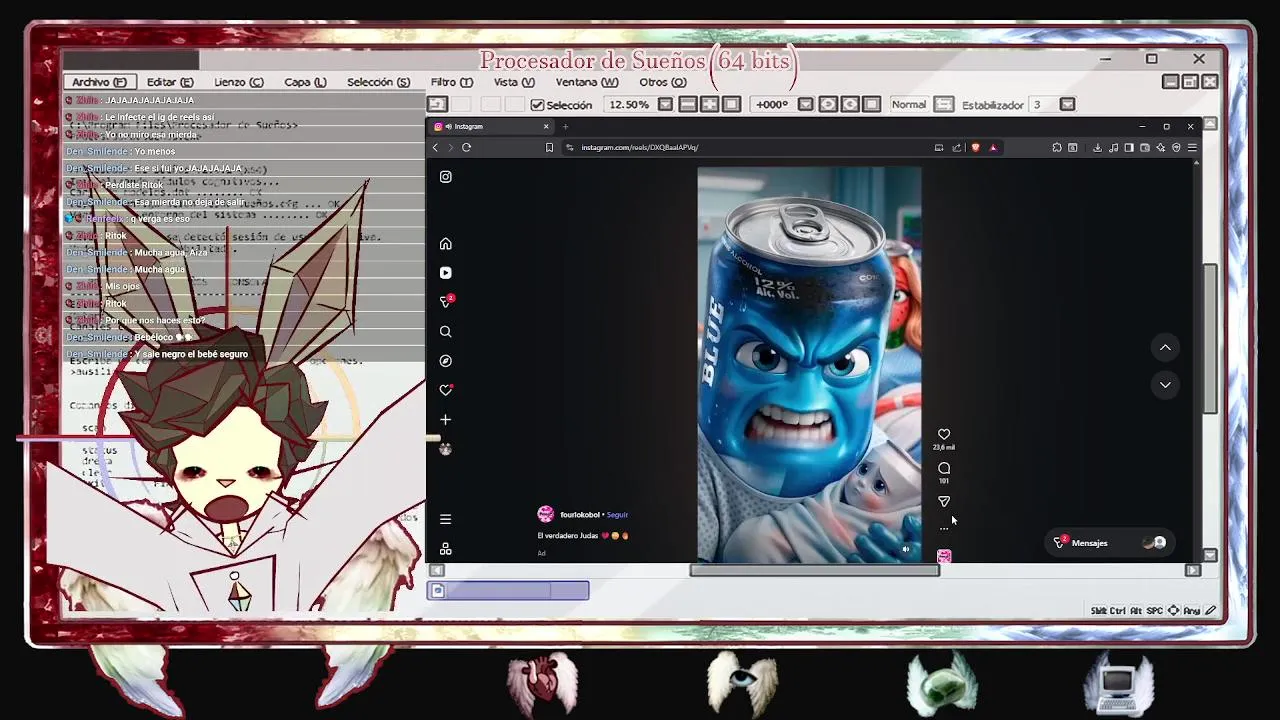The image size is (1280, 720).
Task: Open the Editar menu
Action: point(170,82)
